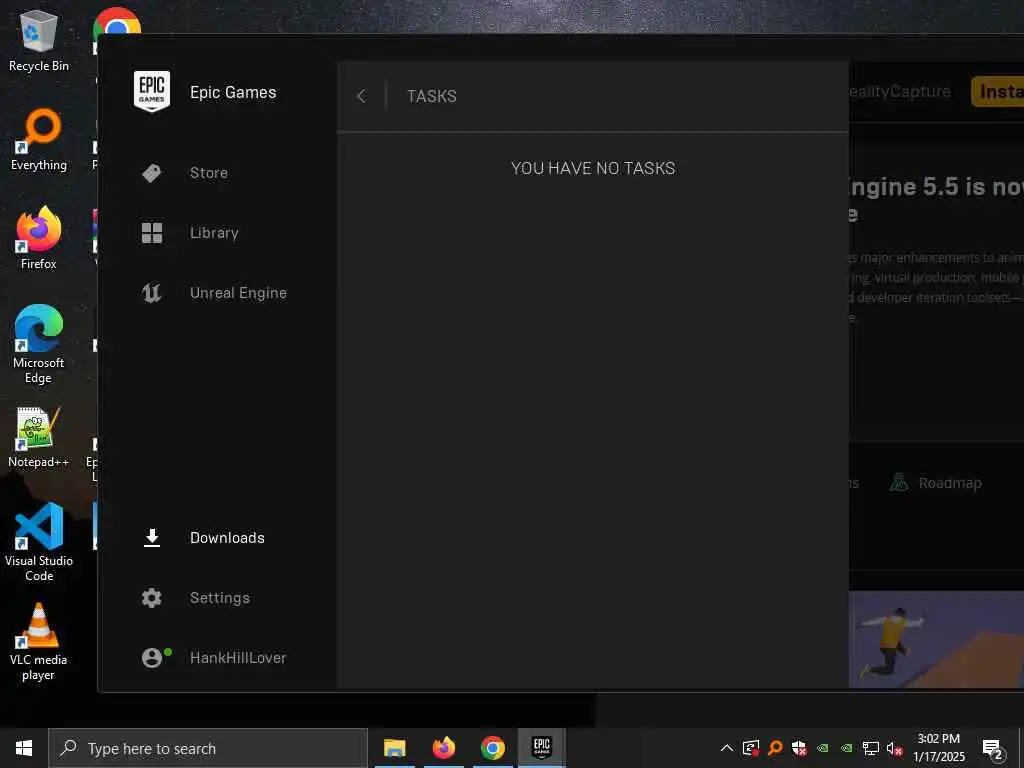Open Recycle Bin on desktop
This screenshot has height=768, width=1024.
click(x=39, y=40)
